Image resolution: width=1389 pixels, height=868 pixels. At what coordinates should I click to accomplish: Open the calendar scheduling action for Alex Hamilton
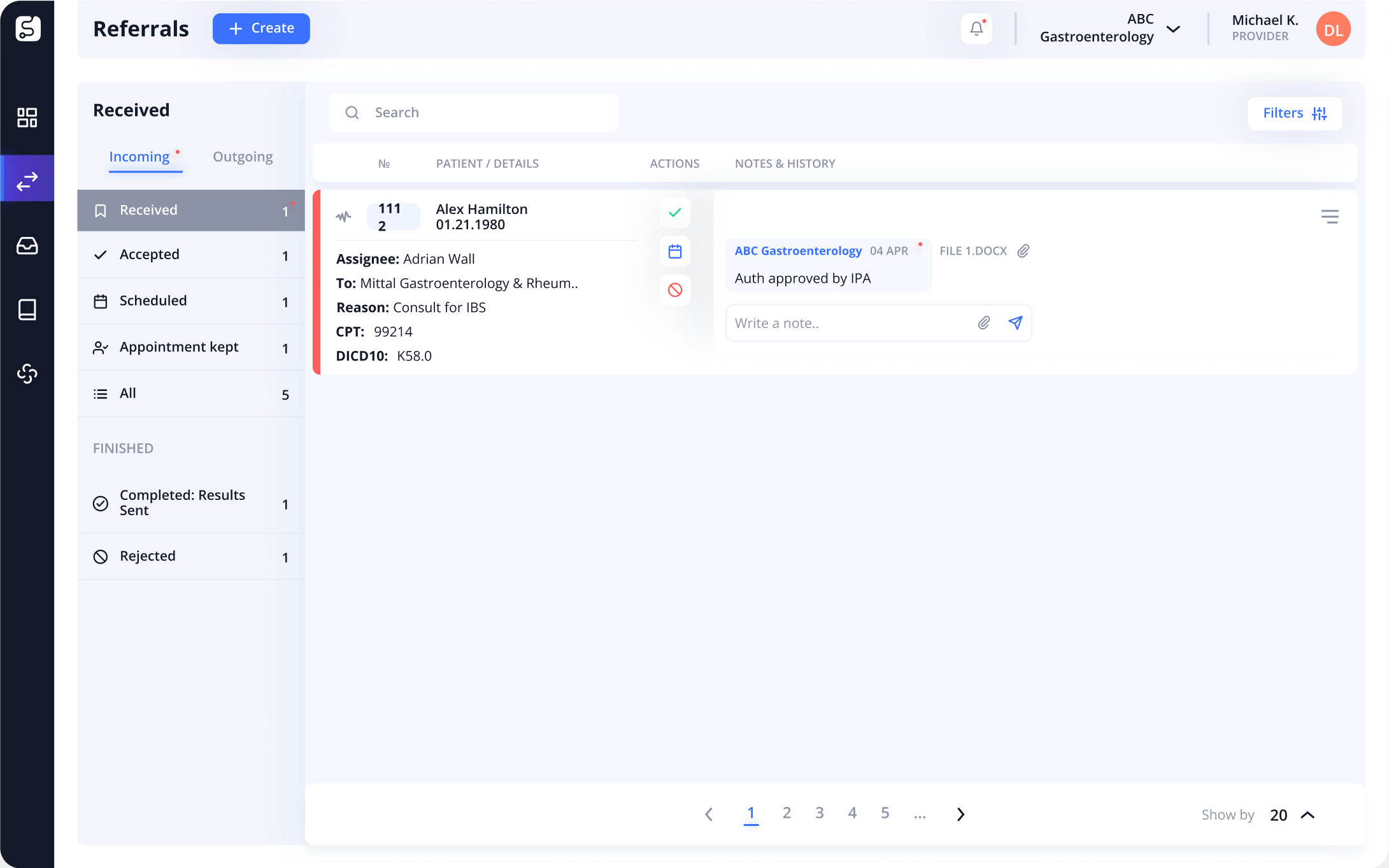pyautogui.click(x=674, y=251)
